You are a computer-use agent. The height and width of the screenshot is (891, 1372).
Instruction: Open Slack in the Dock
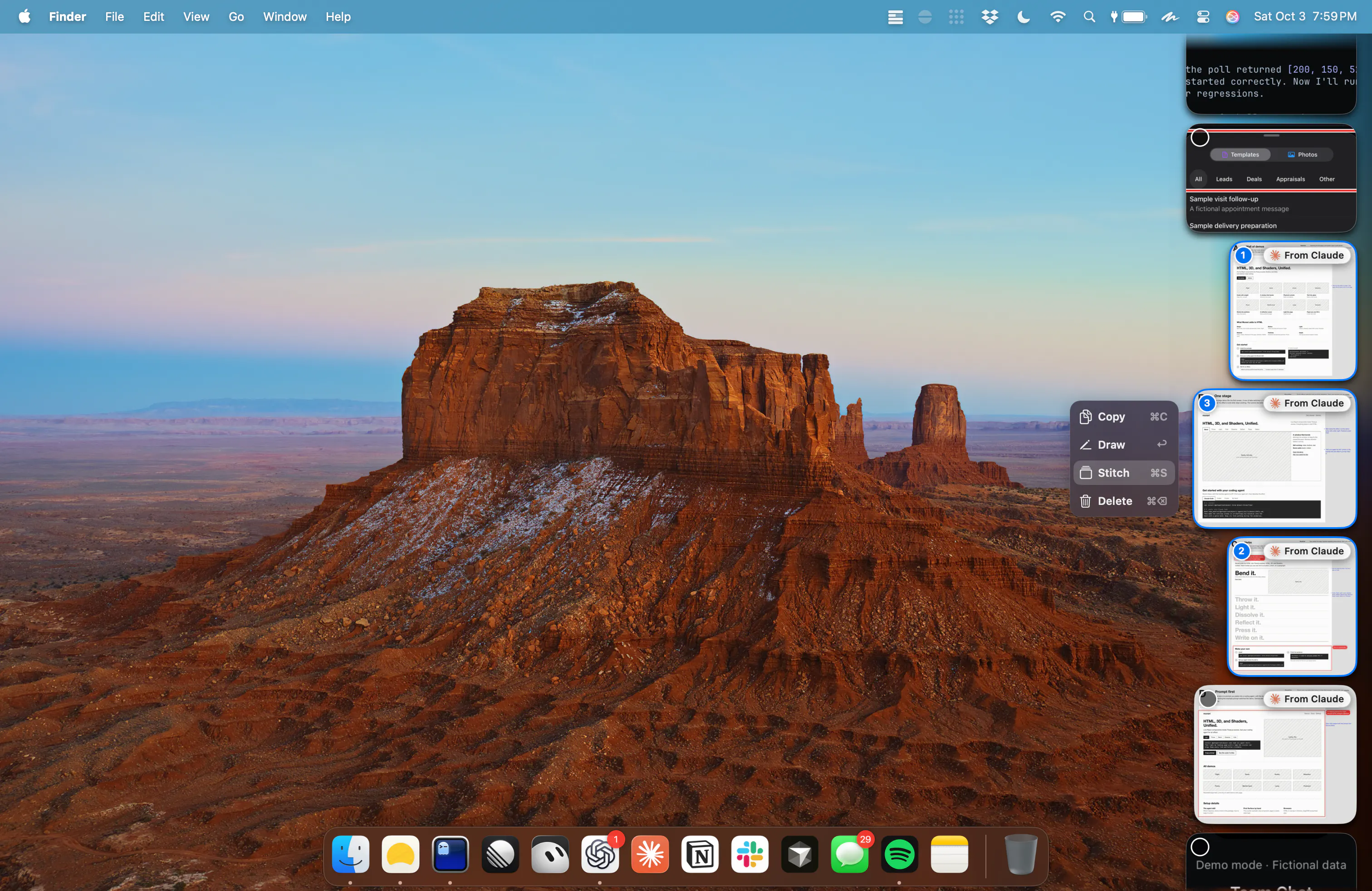[x=750, y=854]
